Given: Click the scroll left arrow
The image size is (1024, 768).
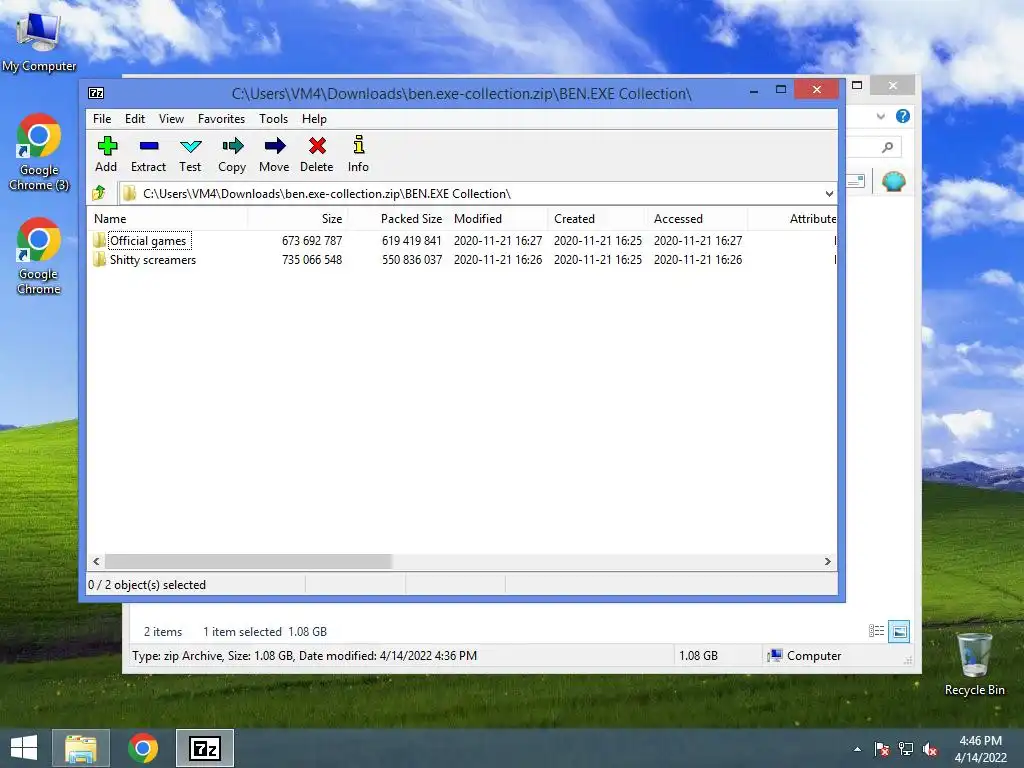Looking at the screenshot, I should point(97,561).
